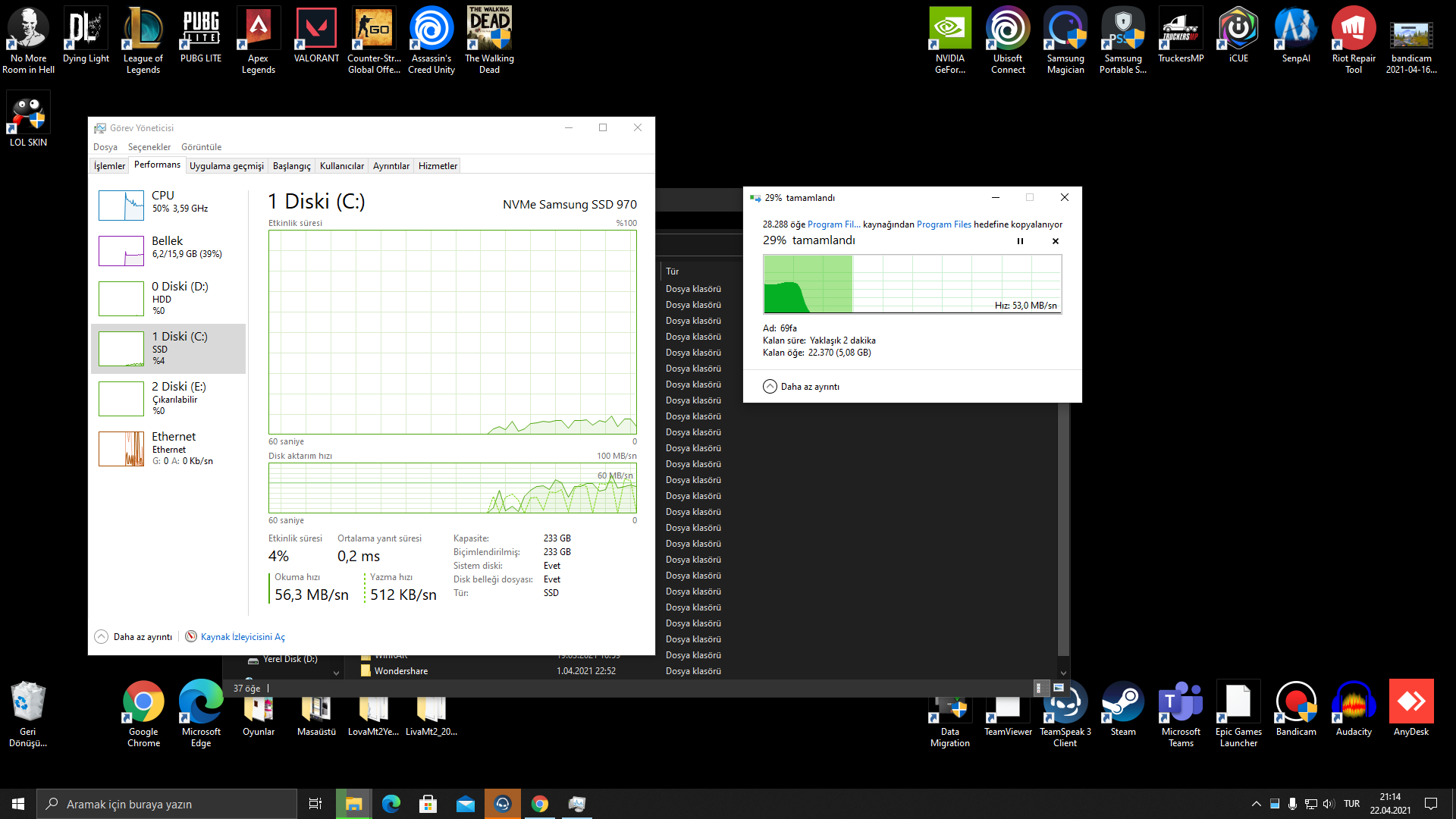Switch to Uygulama geçmişi tab
This screenshot has height=819, width=1456.
(227, 166)
